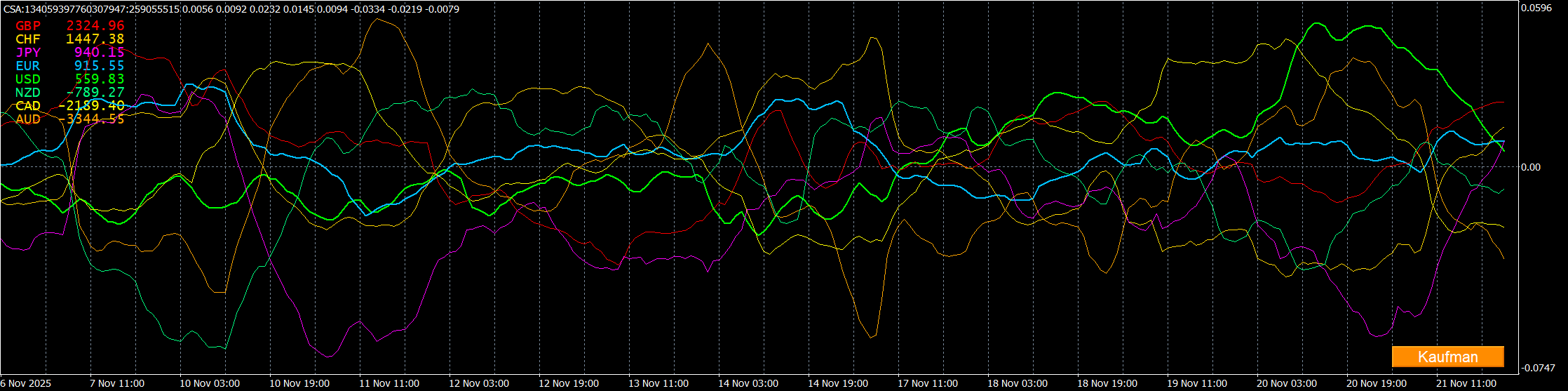This screenshot has height=391, width=1568.
Task: Select the CHF currency label
Action: pos(28,39)
